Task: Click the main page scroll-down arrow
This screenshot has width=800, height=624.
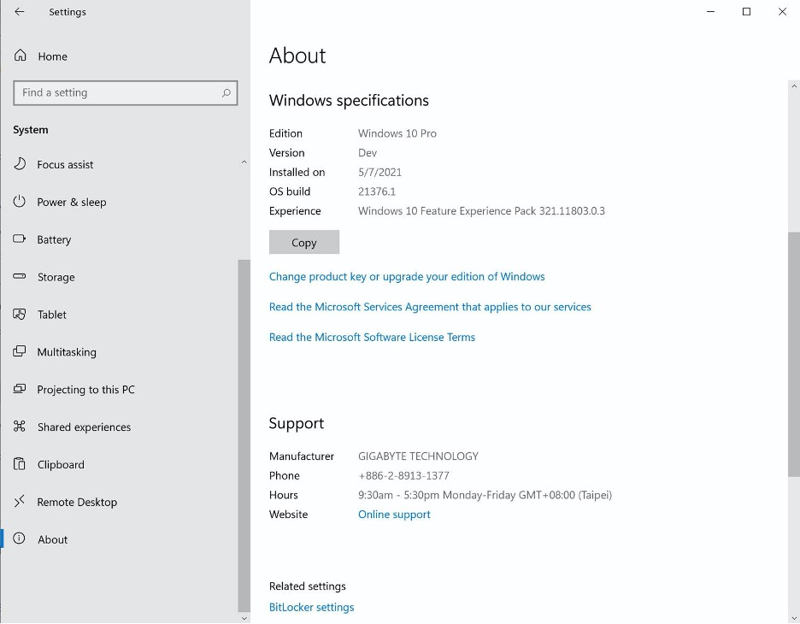Action: tap(794, 618)
